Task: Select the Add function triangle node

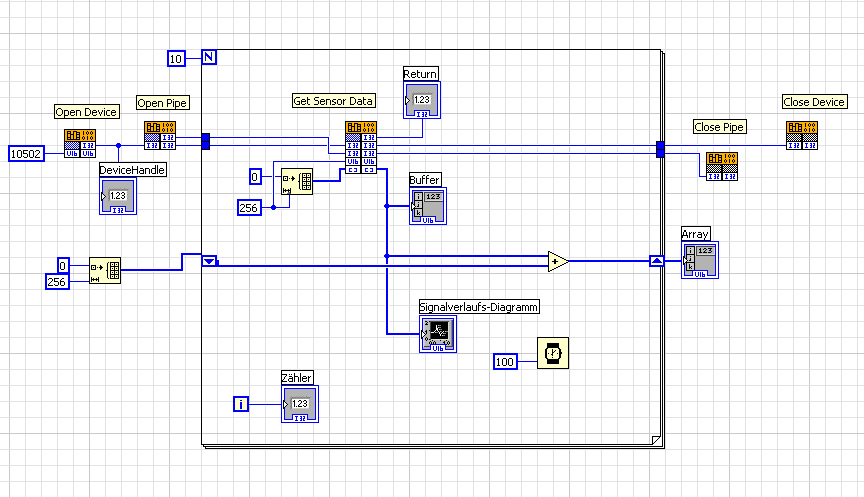Action: point(558,261)
